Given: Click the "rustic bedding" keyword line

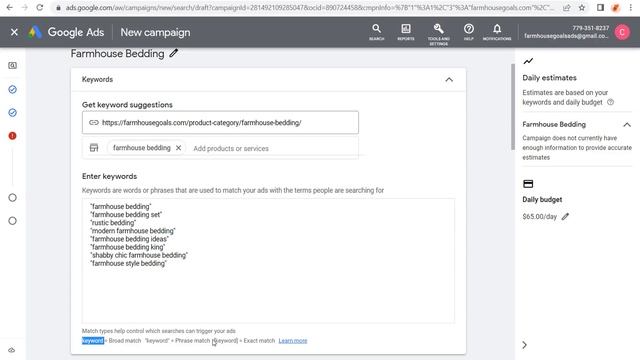Looking at the screenshot, I should tap(113, 222).
